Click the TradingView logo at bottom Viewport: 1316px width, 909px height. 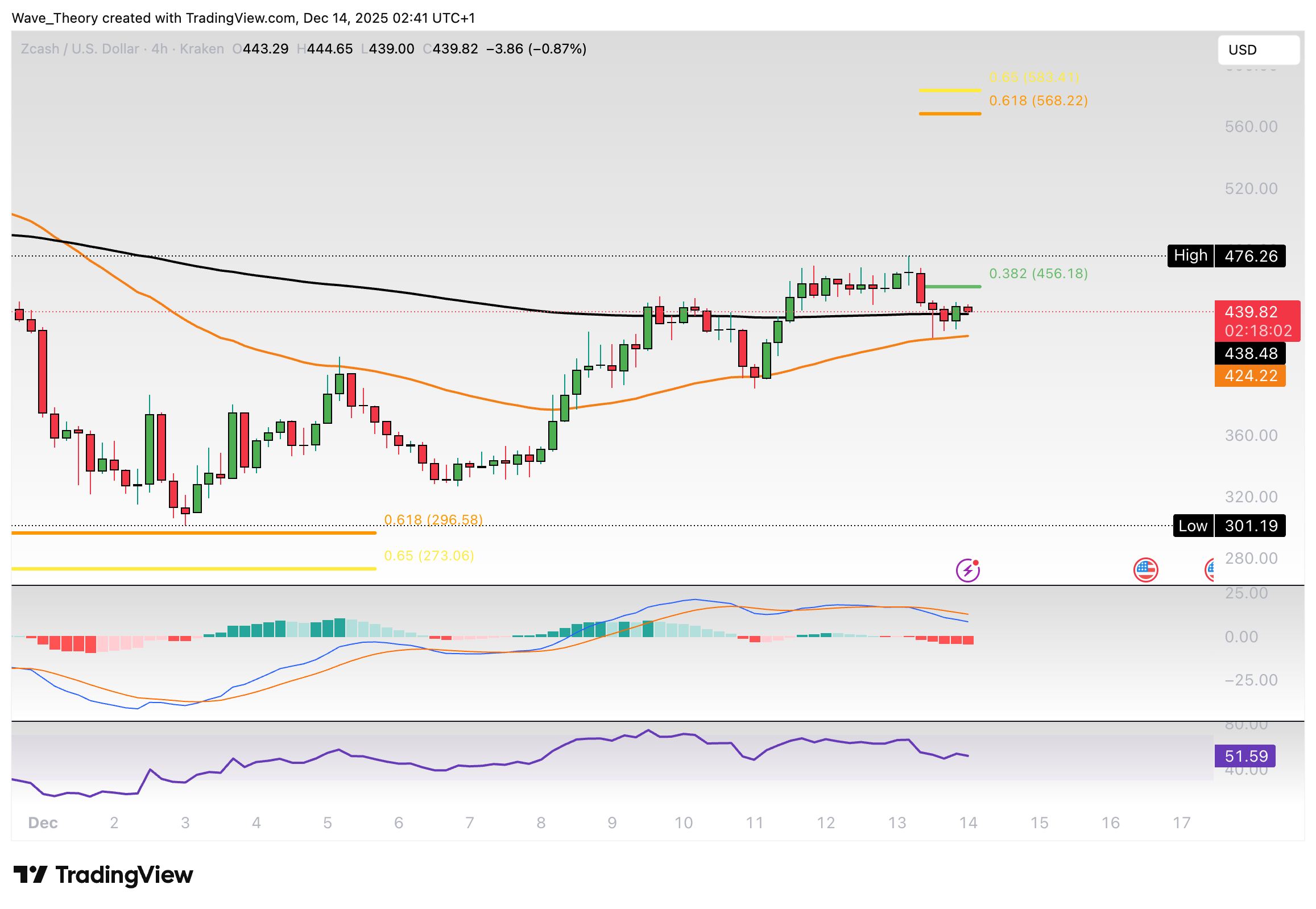[x=103, y=875]
